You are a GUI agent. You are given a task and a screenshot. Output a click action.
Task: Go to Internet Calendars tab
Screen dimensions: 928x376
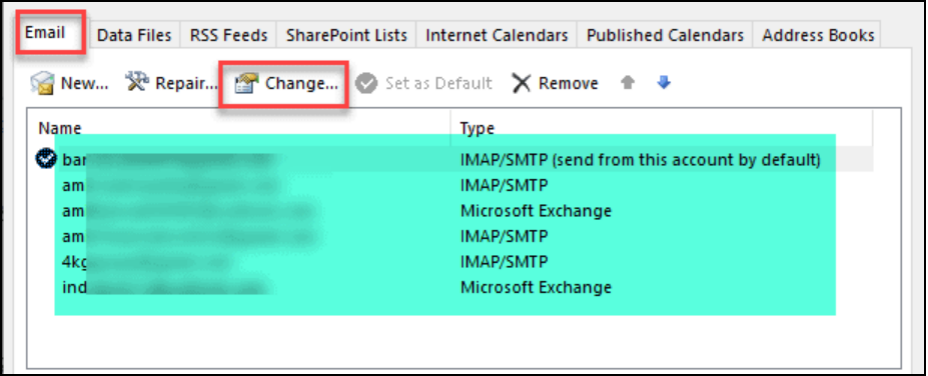tap(497, 36)
